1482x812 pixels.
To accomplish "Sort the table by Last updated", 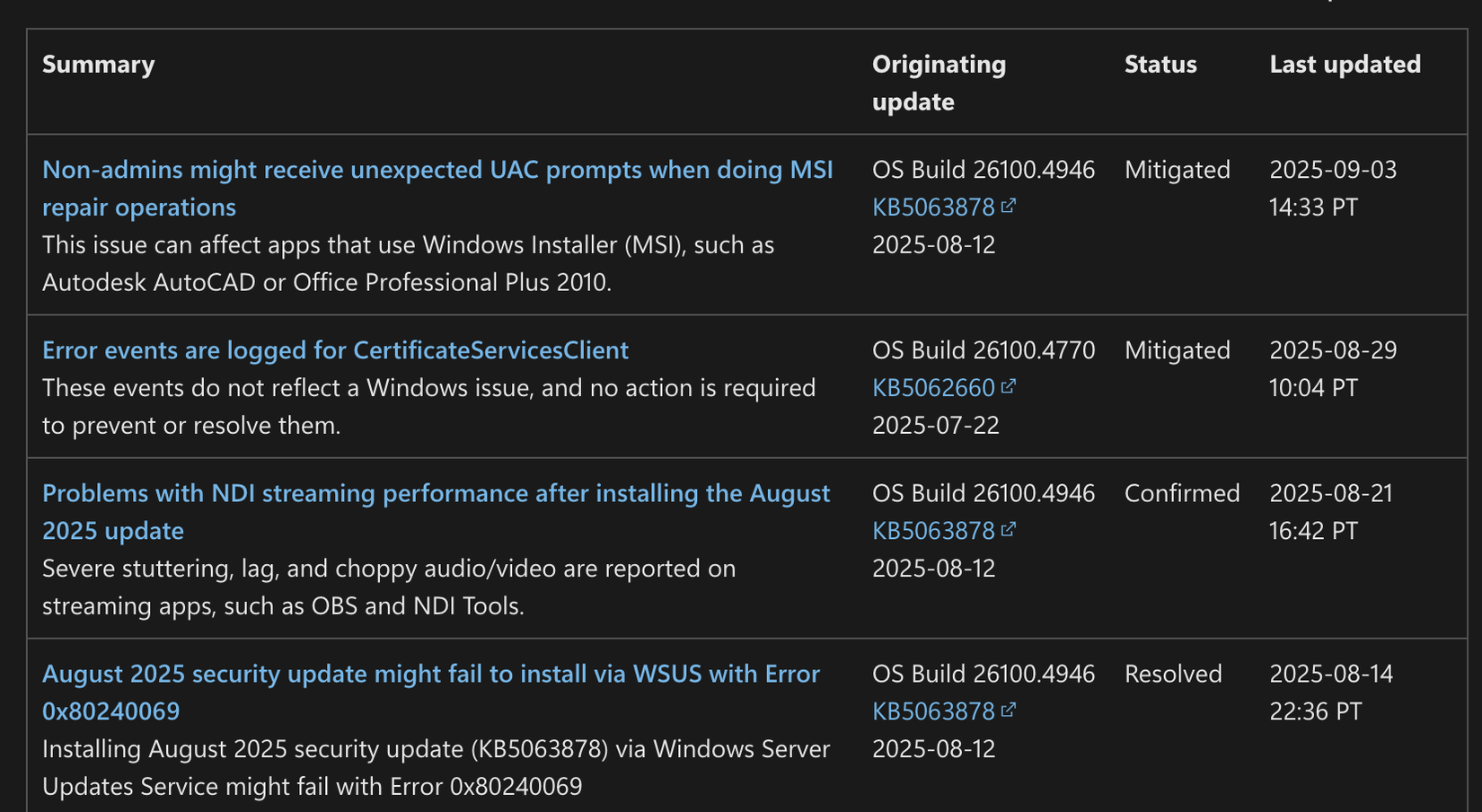I will point(1345,64).
